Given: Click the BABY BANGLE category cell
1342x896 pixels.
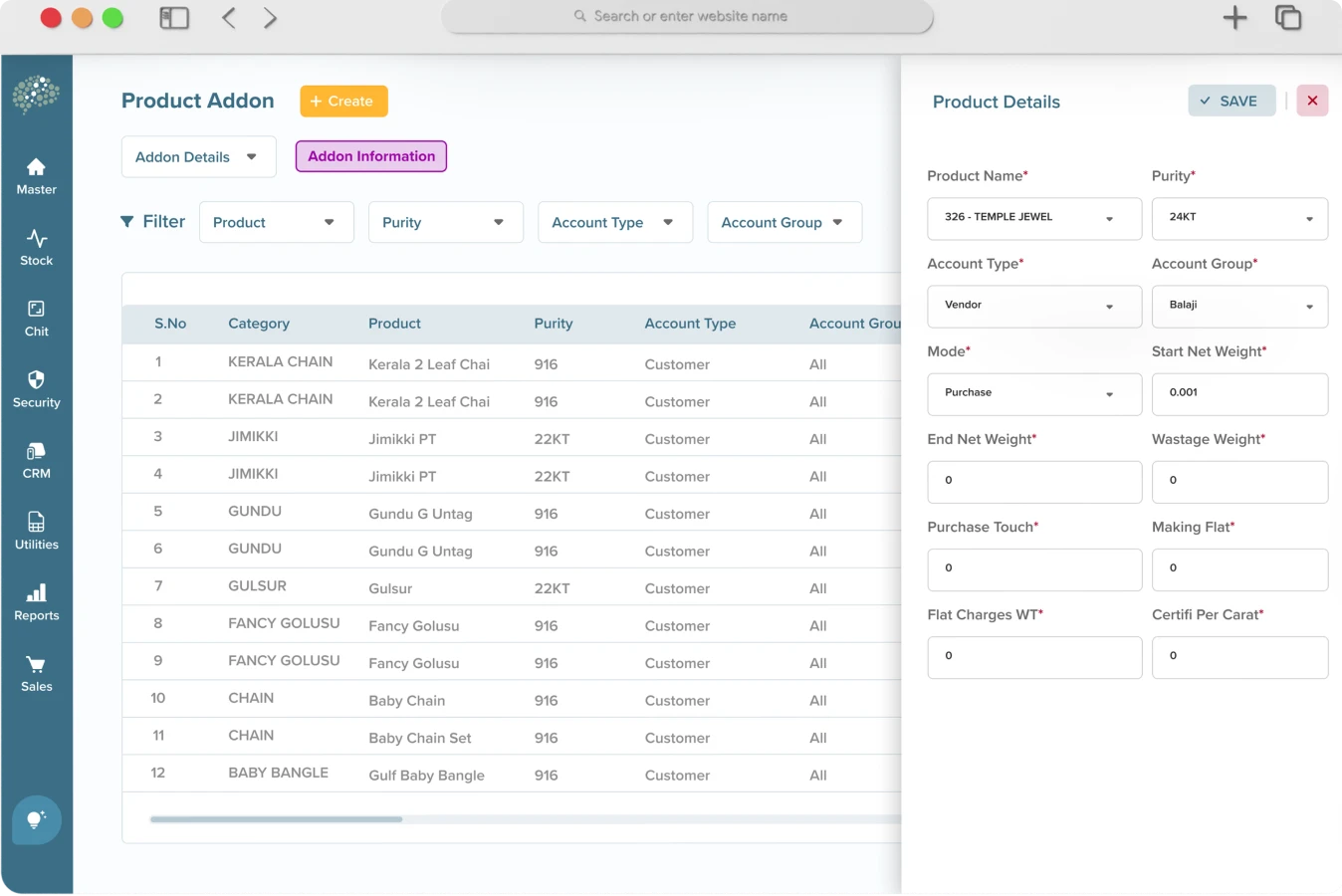Looking at the screenshot, I should point(278,773).
